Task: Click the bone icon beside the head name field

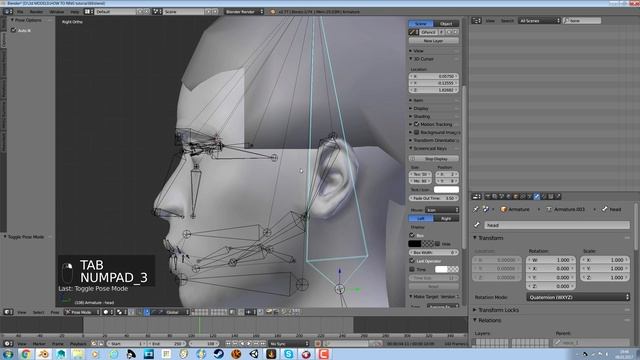Action: pyautogui.click(x=477, y=225)
